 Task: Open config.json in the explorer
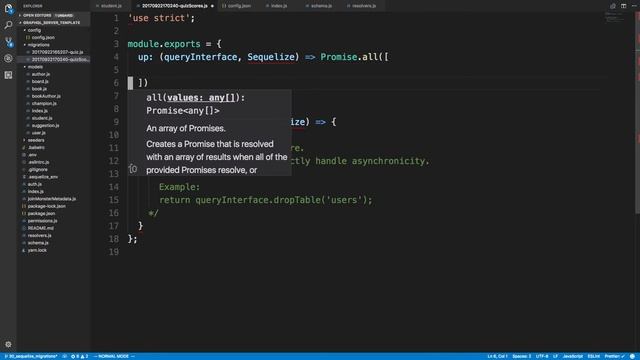coord(43,38)
